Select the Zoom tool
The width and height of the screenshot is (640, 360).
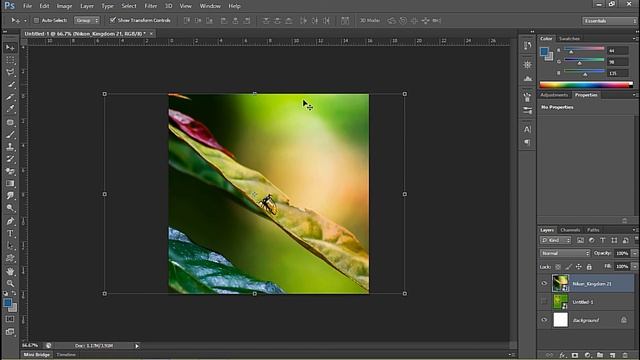[x=10, y=283]
